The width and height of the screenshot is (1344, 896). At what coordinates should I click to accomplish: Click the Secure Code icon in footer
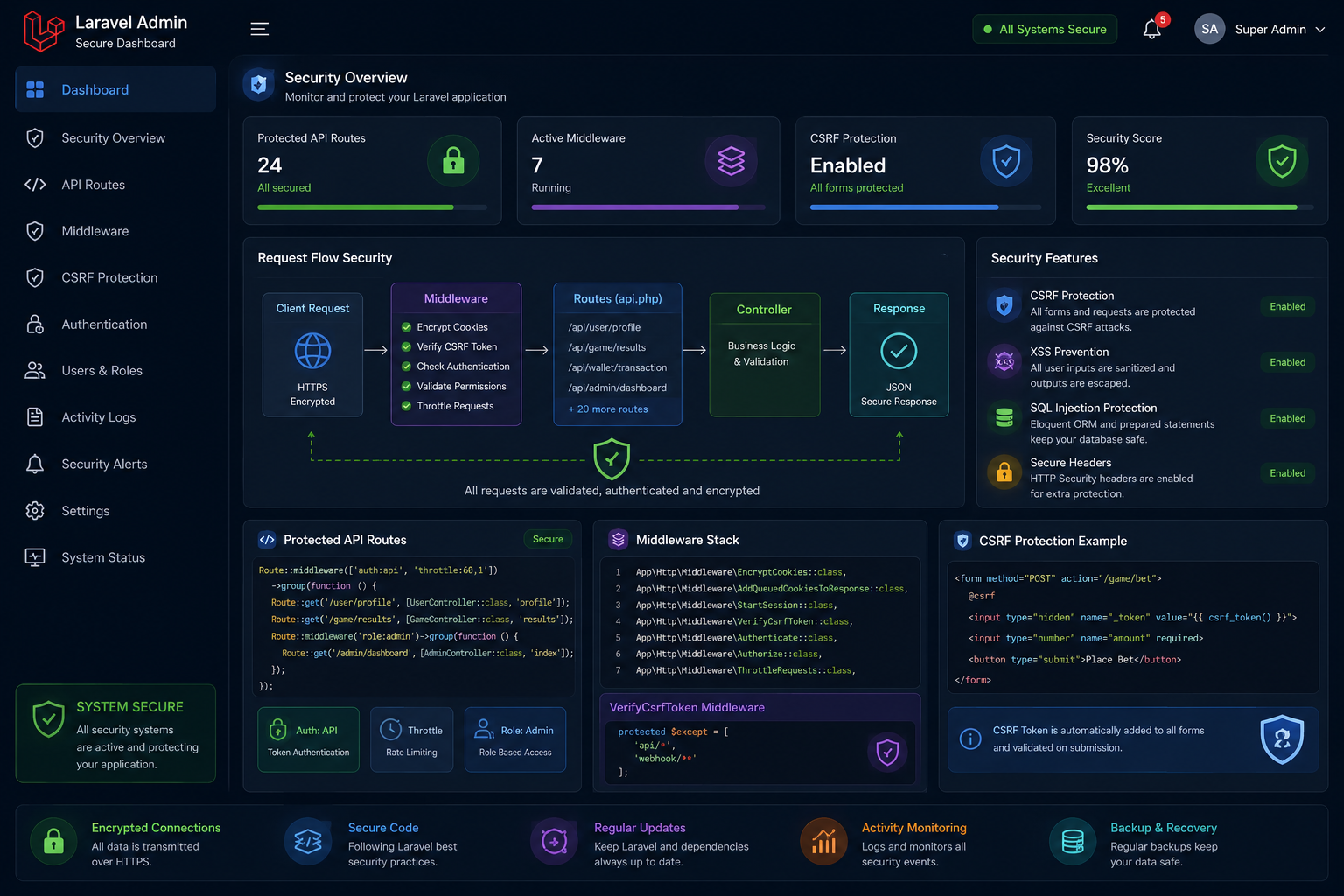(x=308, y=842)
